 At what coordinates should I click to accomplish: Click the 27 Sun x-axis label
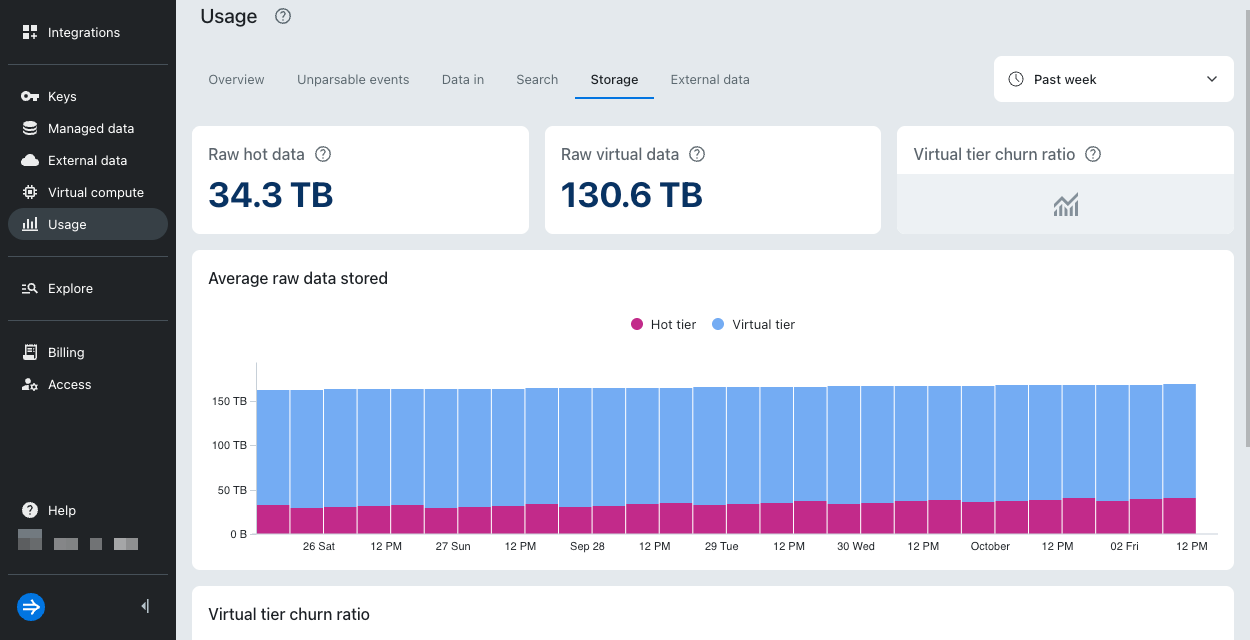(453, 546)
